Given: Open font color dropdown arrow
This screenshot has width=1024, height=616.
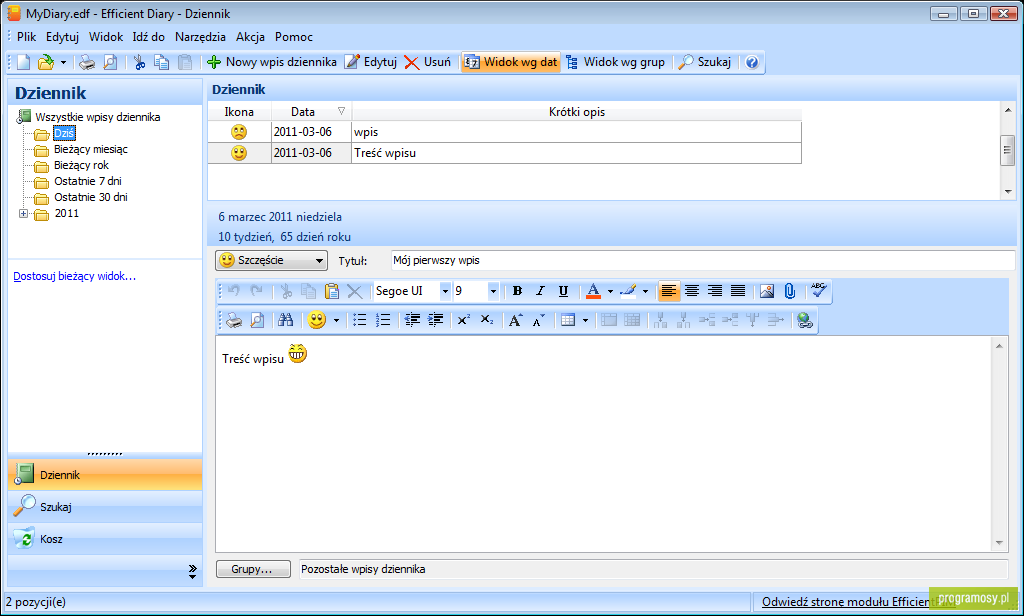Looking at the screenshot, I should pyautogui.click(x=610, y=291).
